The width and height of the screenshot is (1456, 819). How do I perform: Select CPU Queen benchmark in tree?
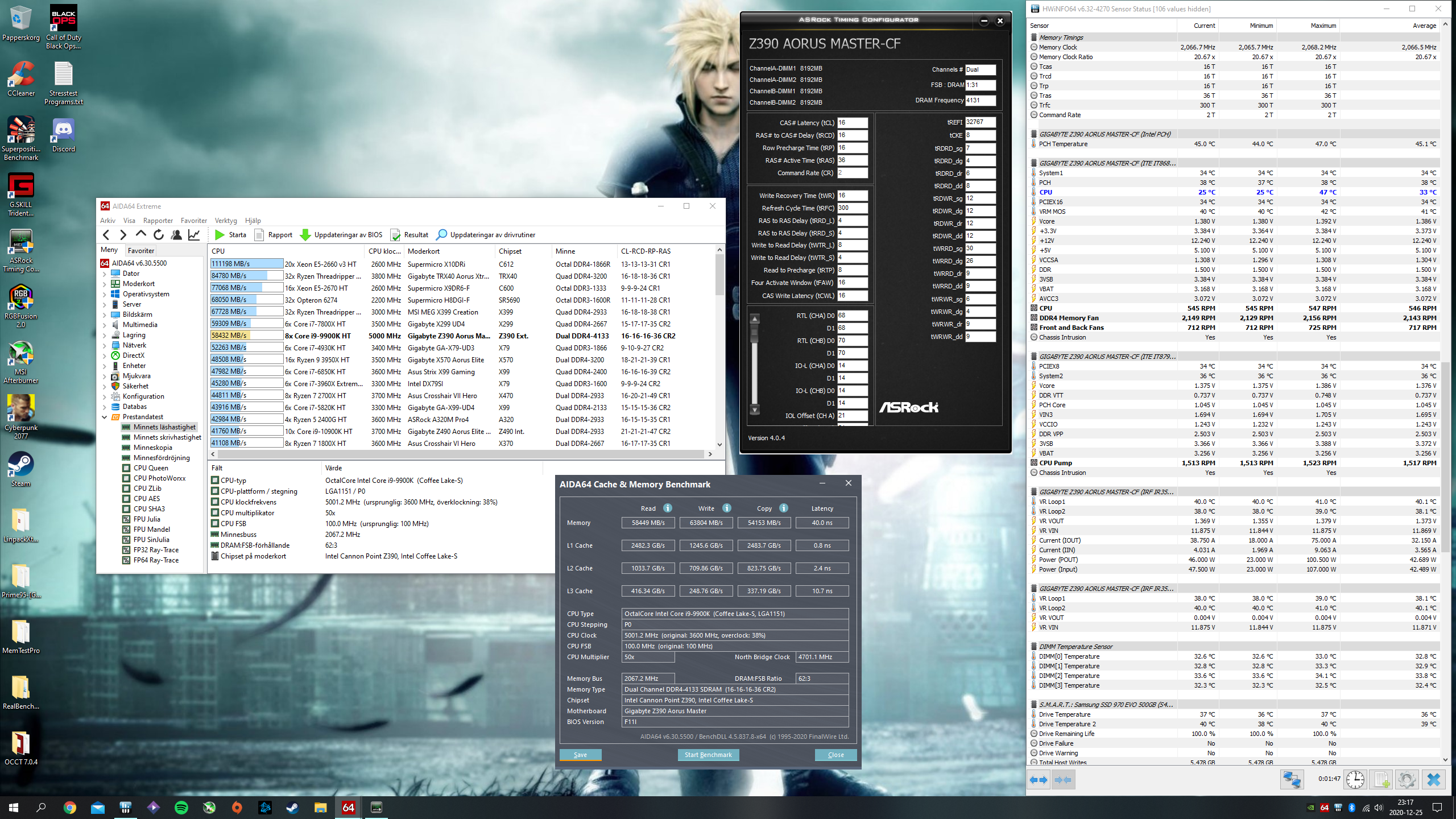click(x=151, y=468)
